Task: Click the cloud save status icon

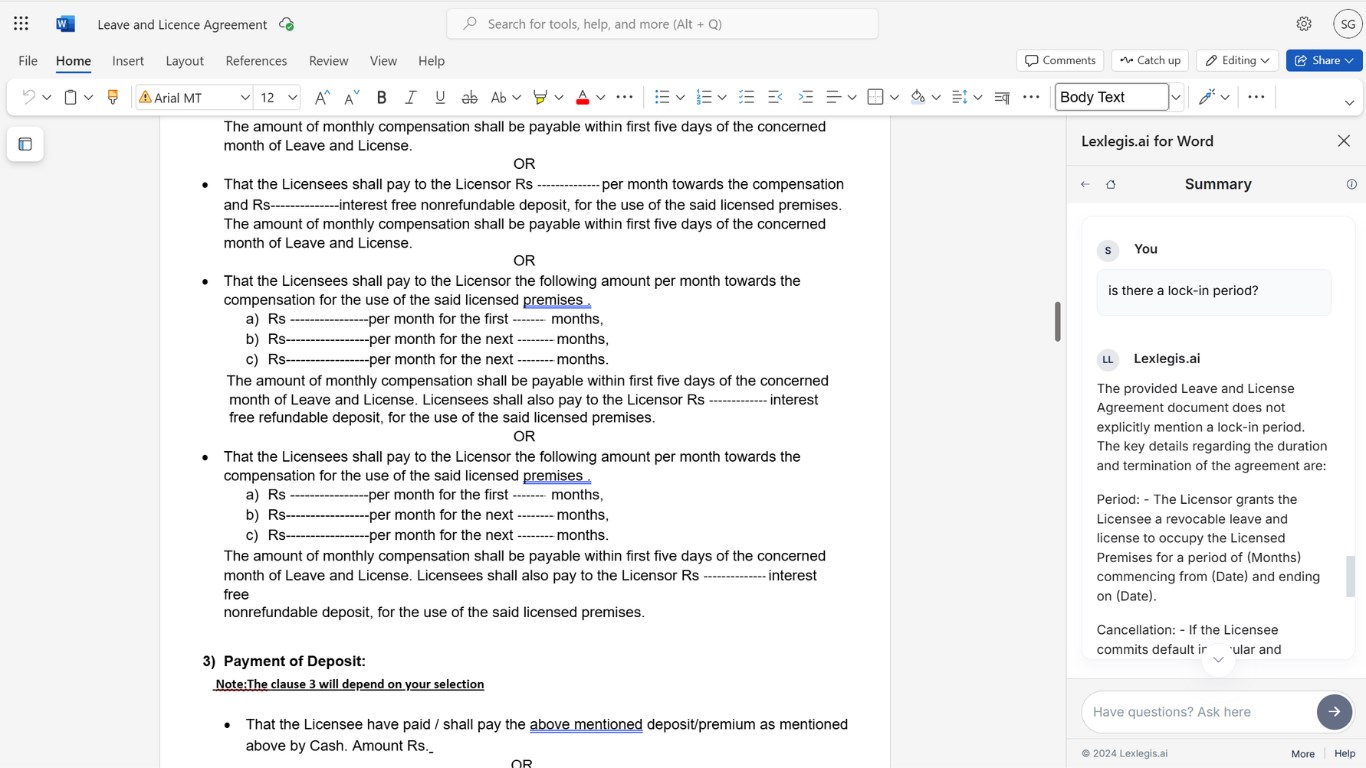Action: point(287,24)
